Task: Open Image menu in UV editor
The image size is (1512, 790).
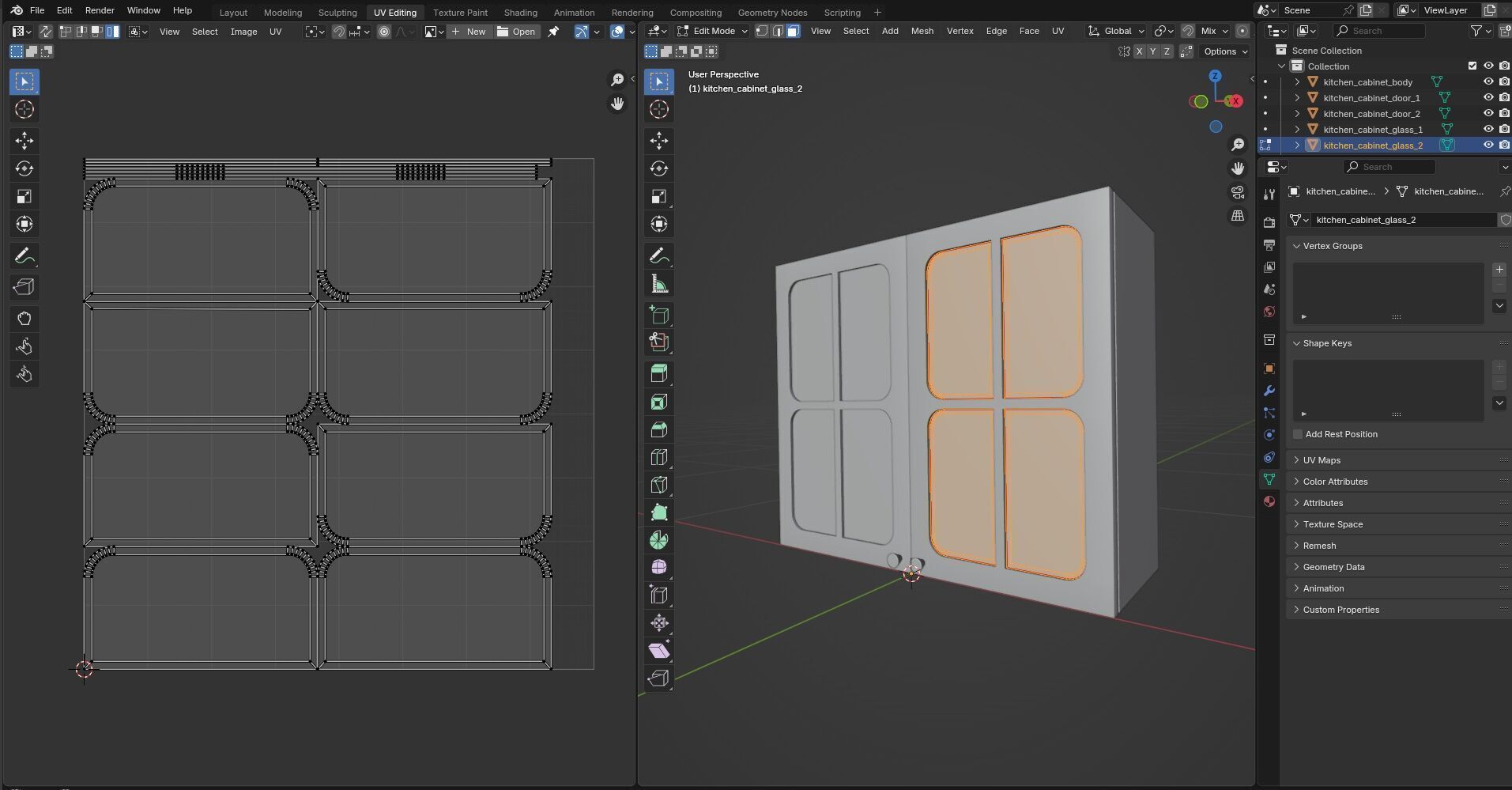Action: [243, 32]
